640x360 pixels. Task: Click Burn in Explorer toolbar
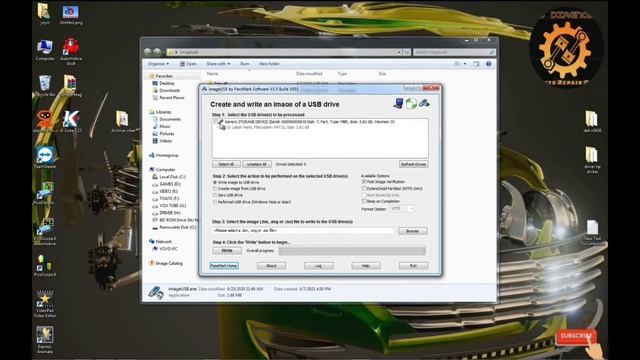pos(244,64)
